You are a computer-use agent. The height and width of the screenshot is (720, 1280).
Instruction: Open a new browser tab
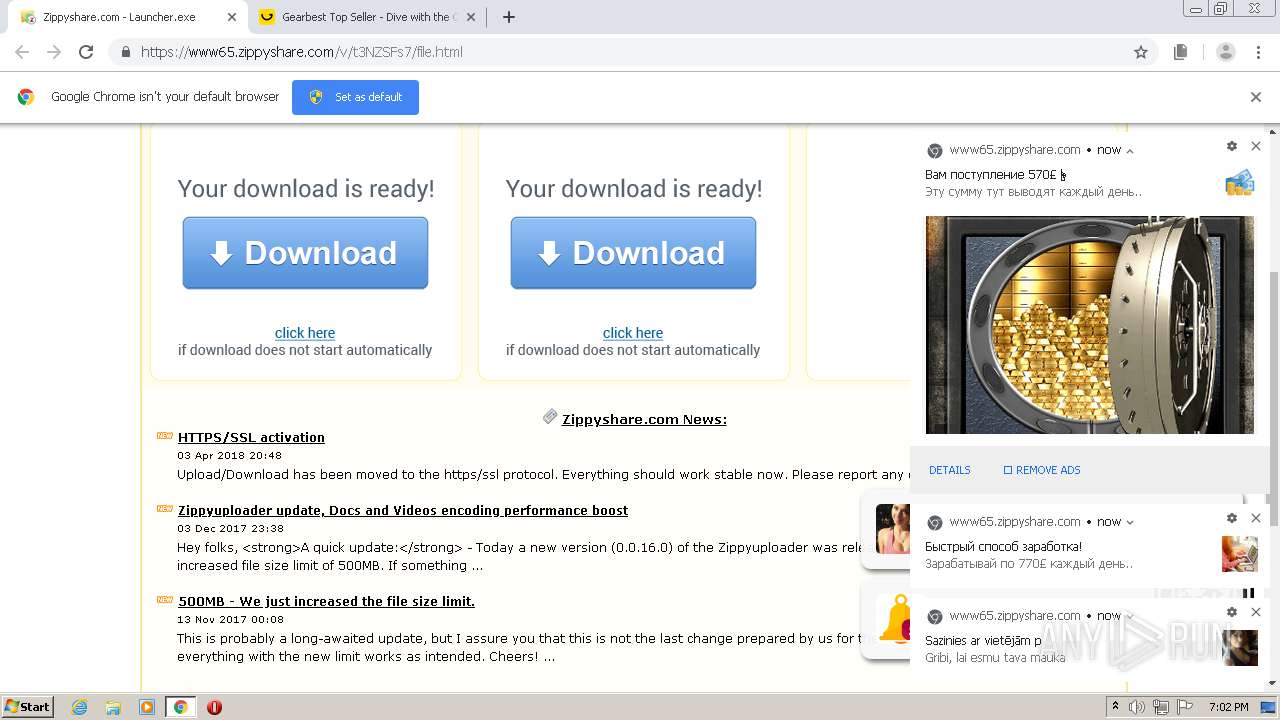coord(508,17)
